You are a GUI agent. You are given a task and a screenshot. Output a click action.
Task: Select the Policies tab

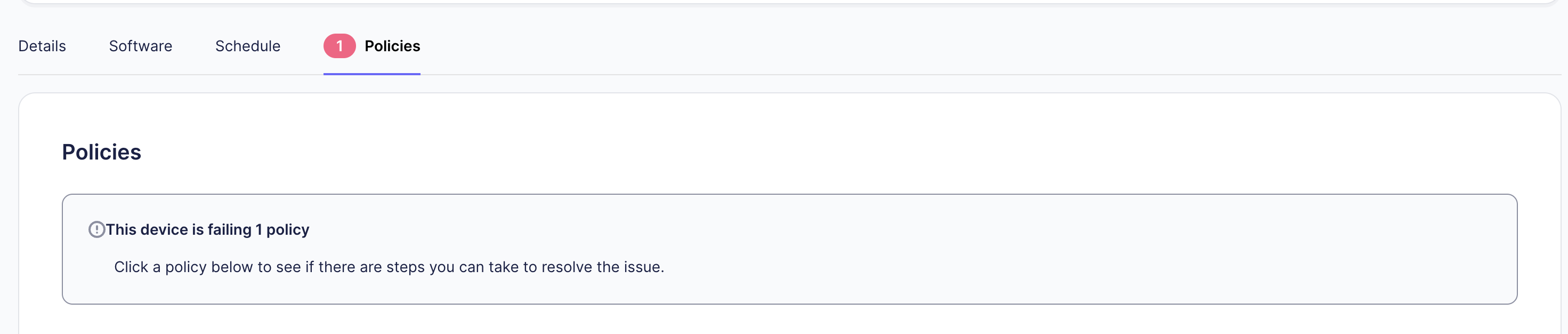click(x=392, y=46)
